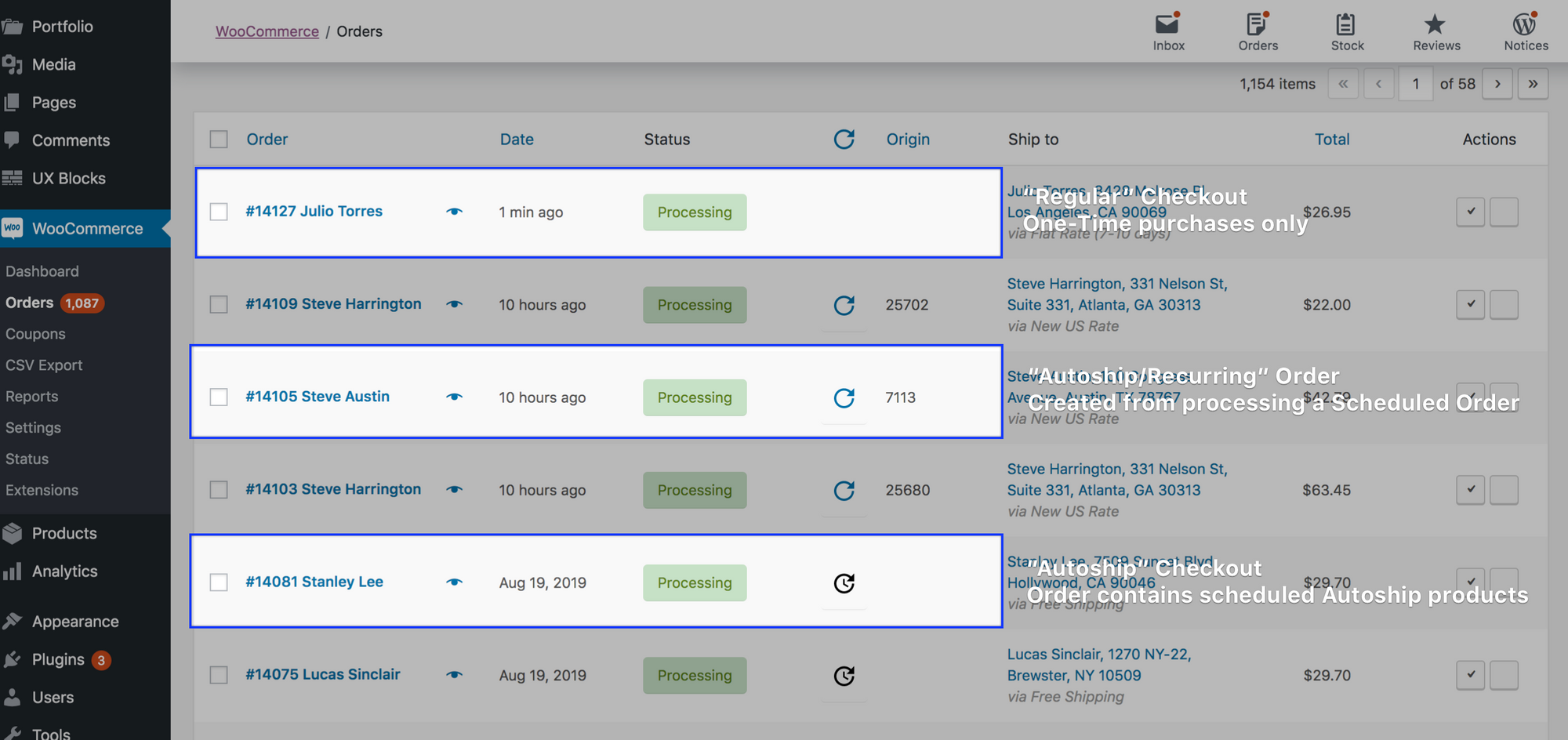The height and width of the screenshot is (740, 1568).
Task: Open the Inbox activity panel icon
Action: [x=1168, y=24]
